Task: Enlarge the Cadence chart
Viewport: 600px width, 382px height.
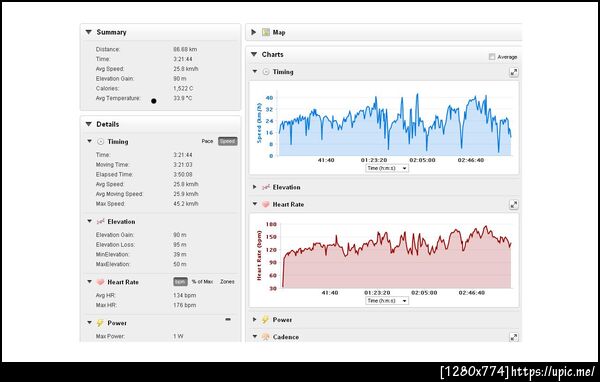Action: 514,337
